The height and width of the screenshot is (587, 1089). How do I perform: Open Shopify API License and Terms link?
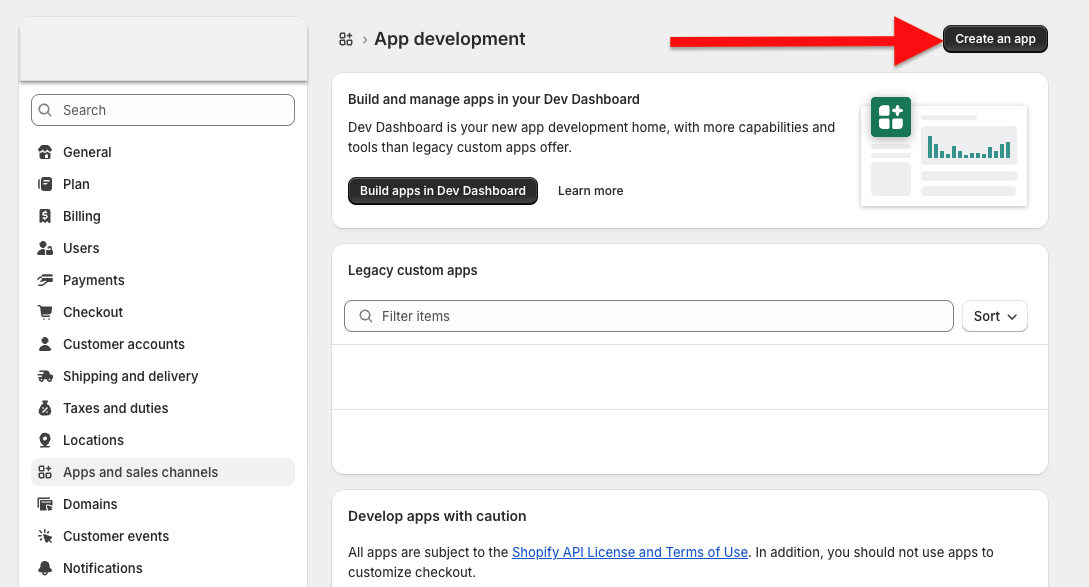(629, 552)
